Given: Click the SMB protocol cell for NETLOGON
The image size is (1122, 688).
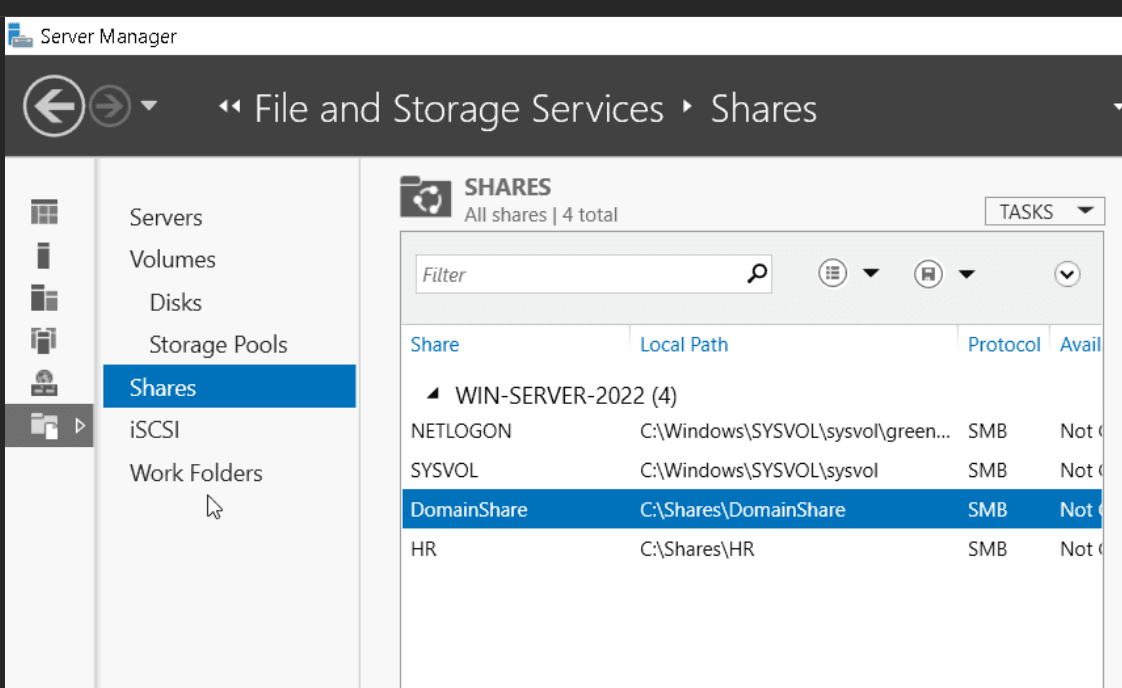Looking at the screenshot, I should coord(987,431).
